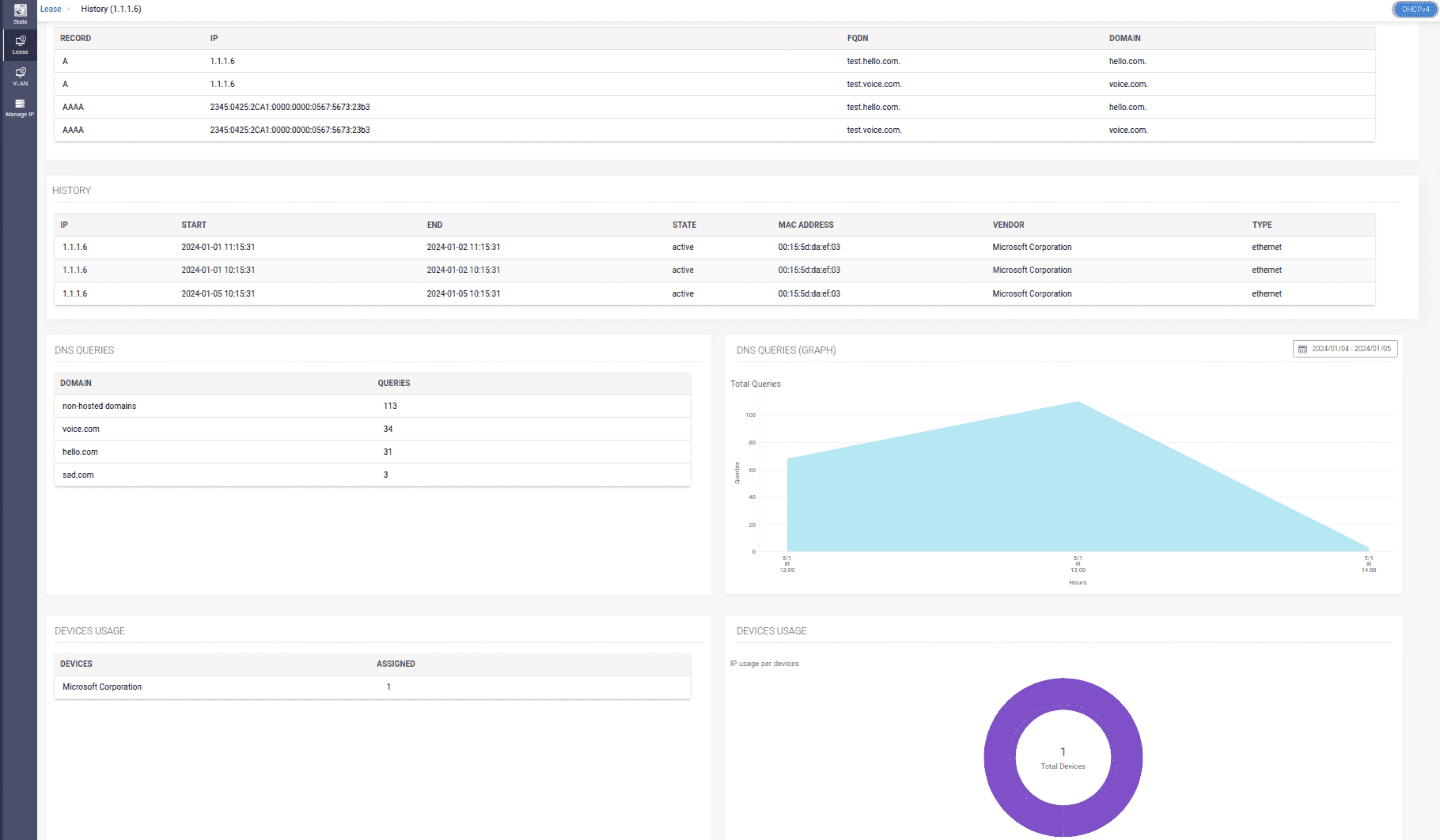Click the first AAAA record test.hello.com row

(714, 107)
